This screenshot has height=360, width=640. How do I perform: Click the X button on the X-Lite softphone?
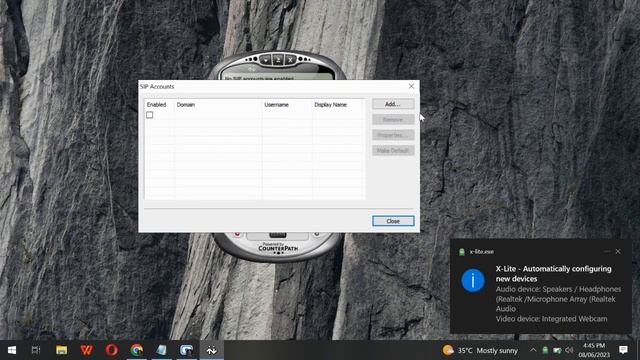290,60
